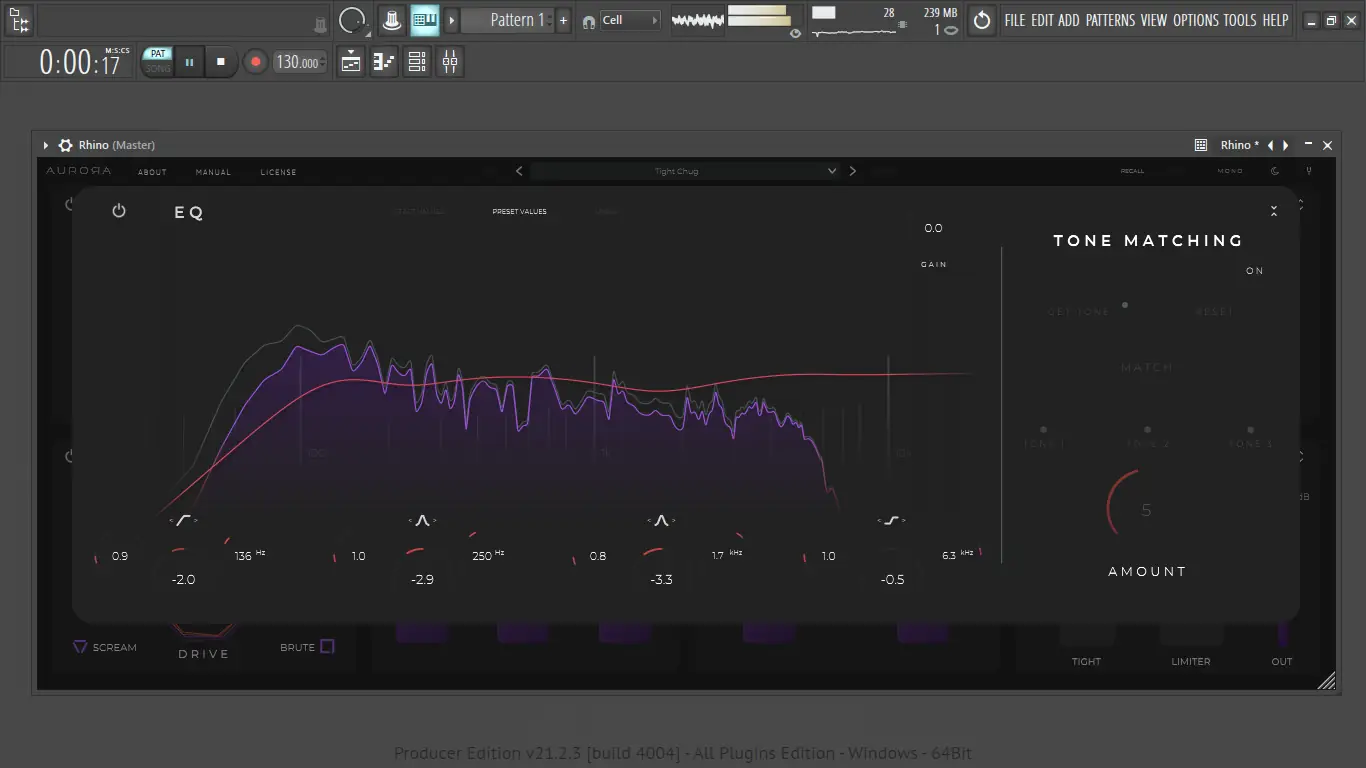
Task: Open the metronome-style knob tool button
Action: pyautogui.click(x=392, y=20)
